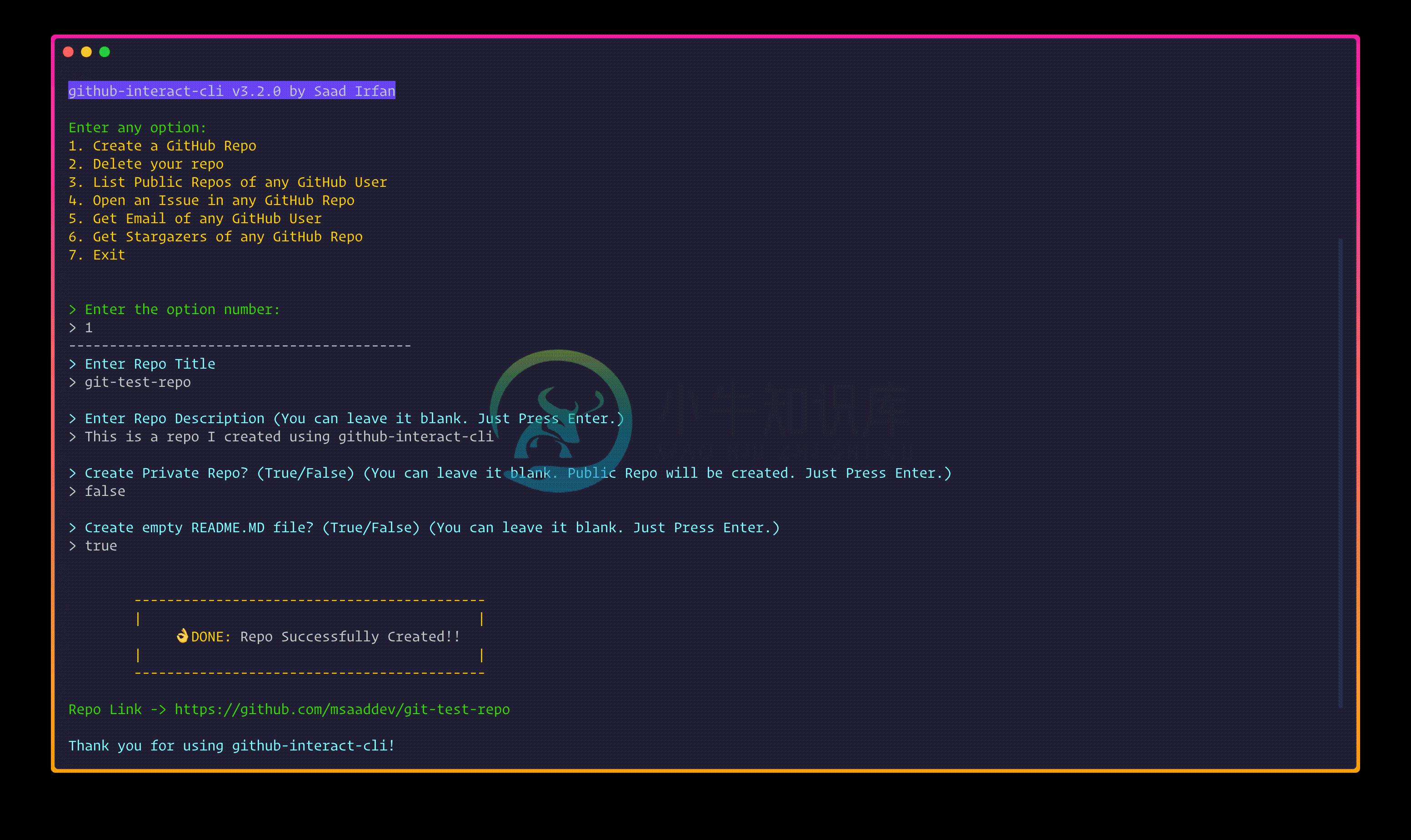1411x840 pixels.
Task: Click 'Thank you for using github-interact-cli!' line
Action: [231, 745]
